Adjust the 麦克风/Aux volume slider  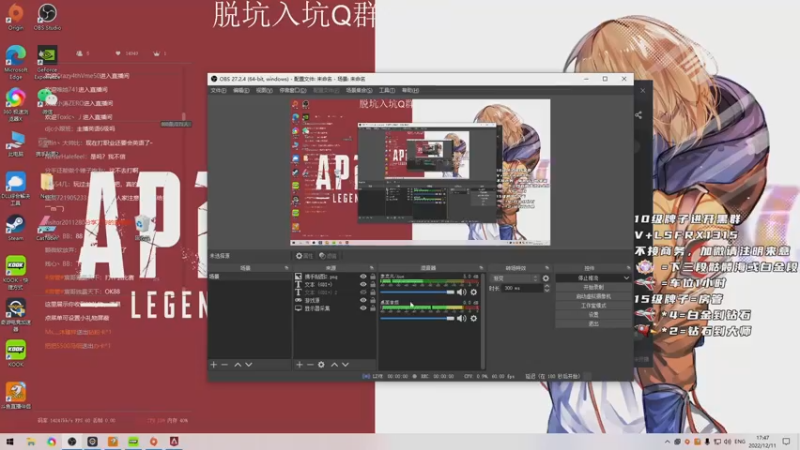(x=417, y=292)
